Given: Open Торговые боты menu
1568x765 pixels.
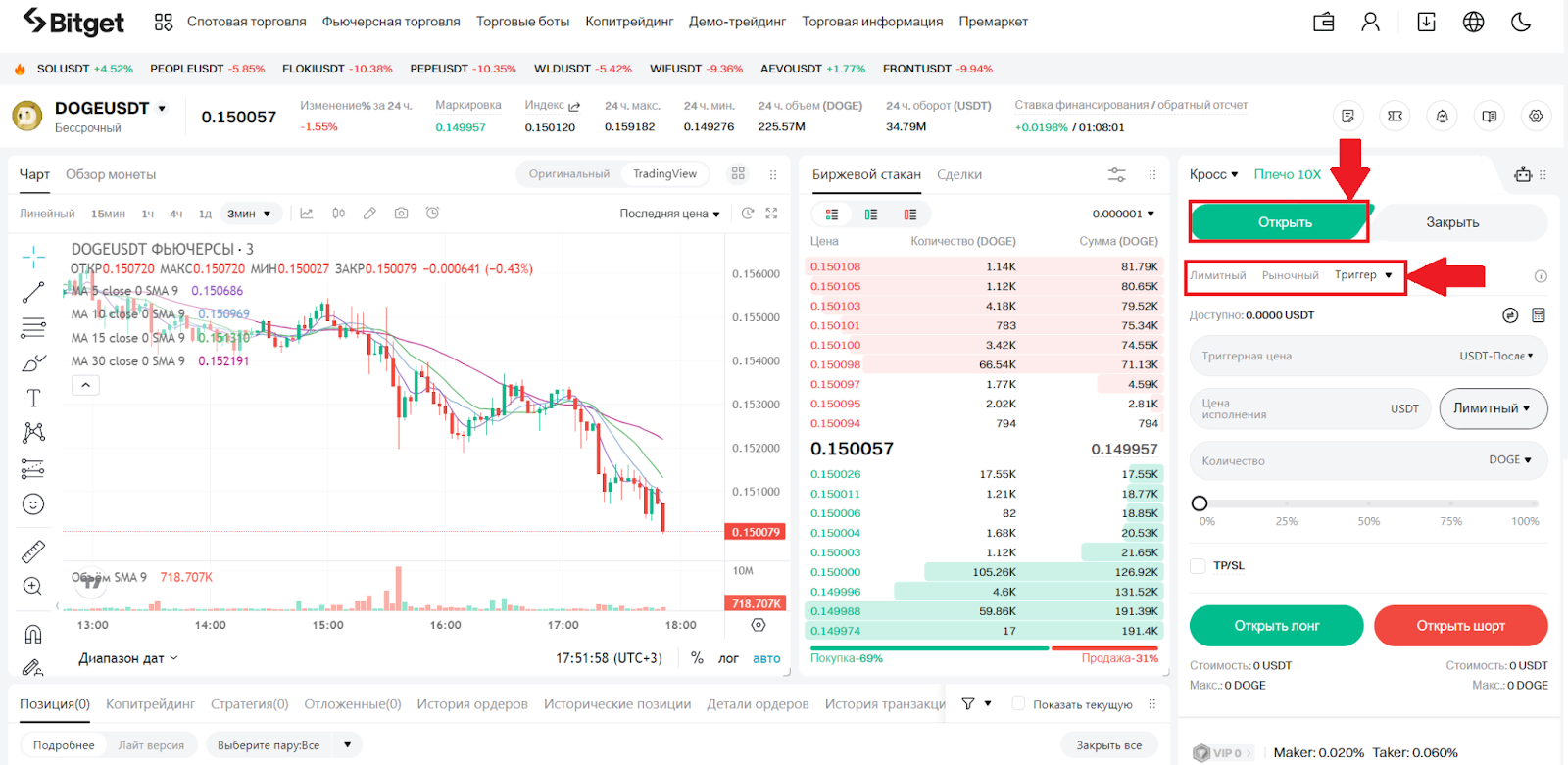Looking at the screenshot, I should click(x=522, y=22).
